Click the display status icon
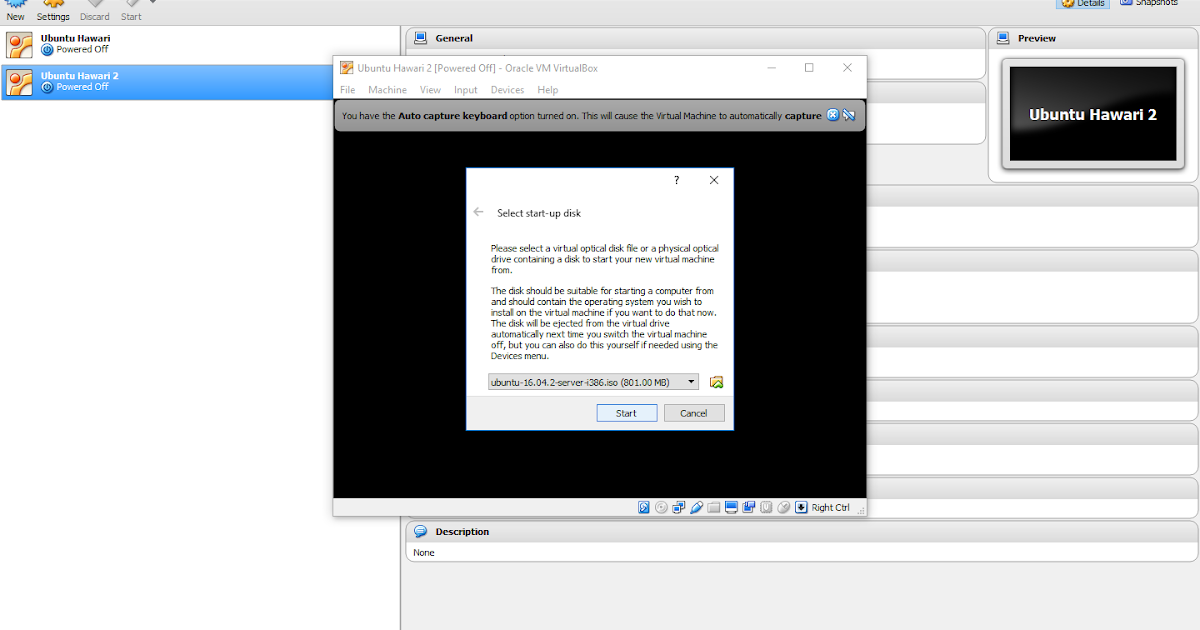The image size is (1200, 630). [731, 507]
